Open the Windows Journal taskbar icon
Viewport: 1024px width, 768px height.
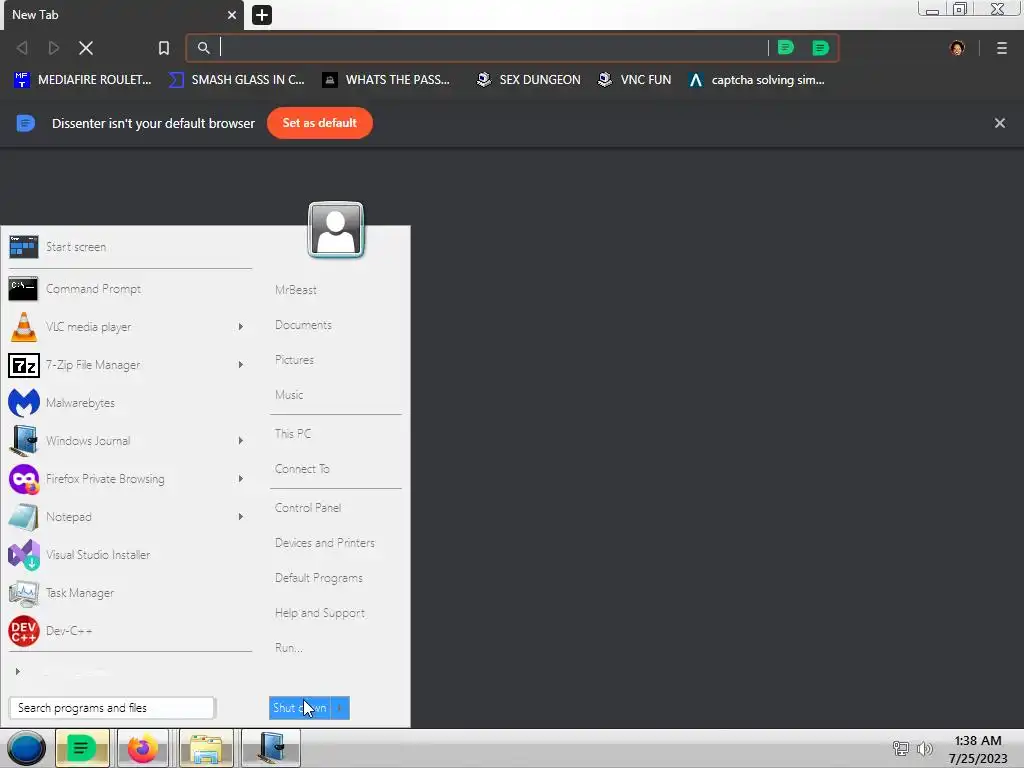tap(271, 748)
